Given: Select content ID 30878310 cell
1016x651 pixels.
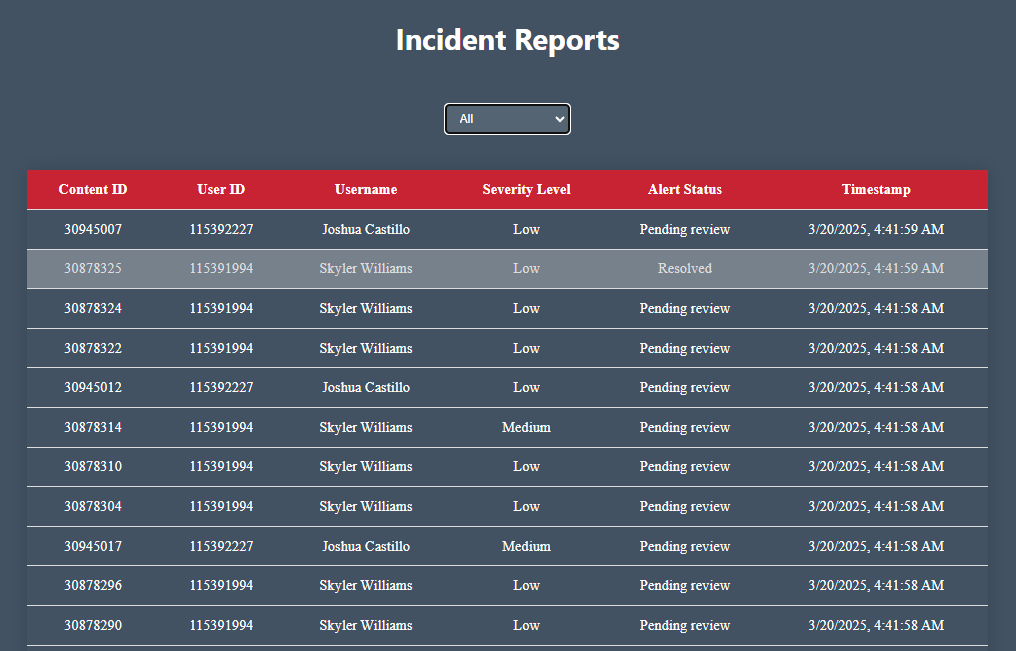Looking at the screenshot, I should click(x=93, y=466).
